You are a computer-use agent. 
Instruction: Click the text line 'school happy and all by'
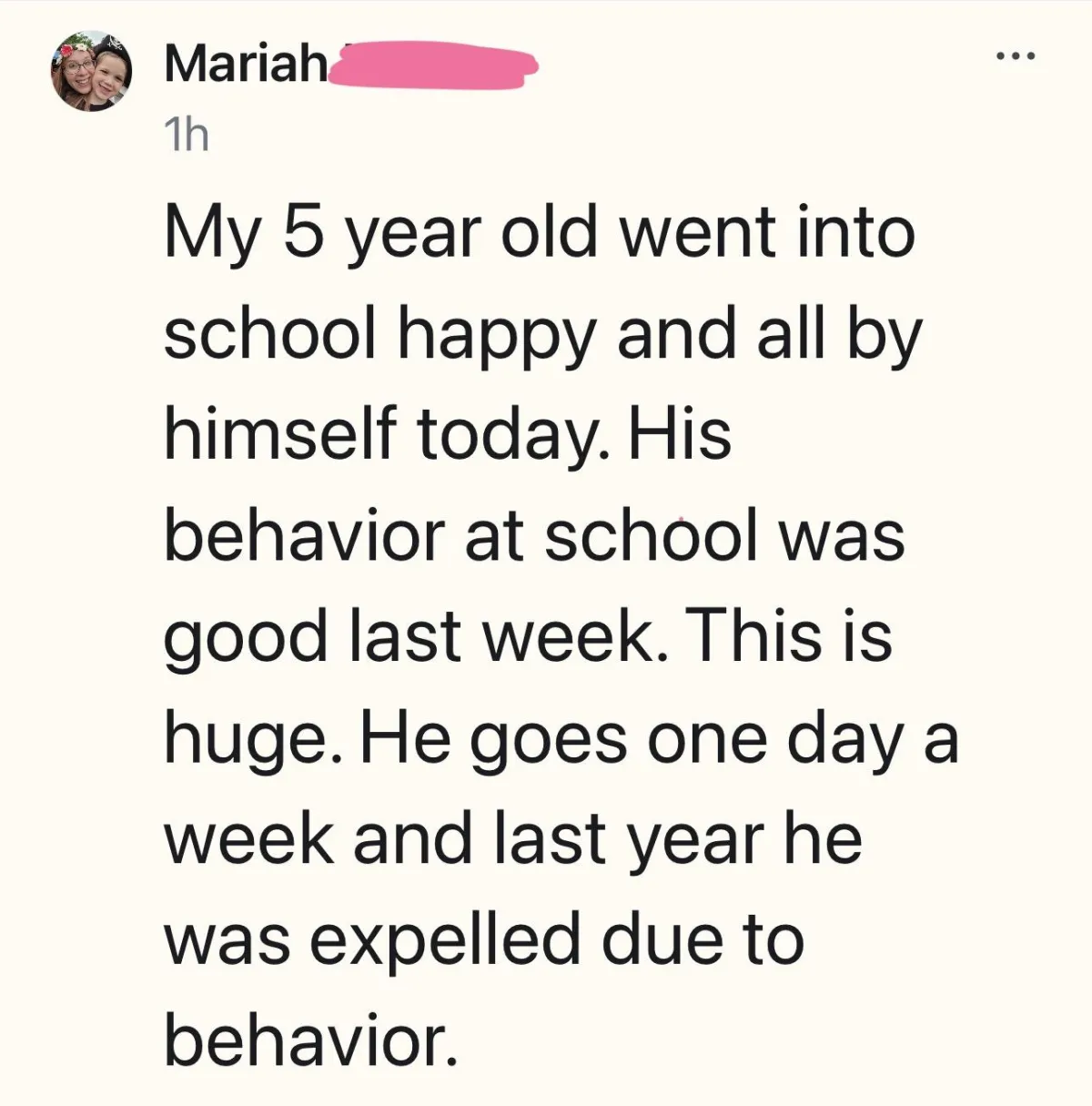(x=544, y=339)
